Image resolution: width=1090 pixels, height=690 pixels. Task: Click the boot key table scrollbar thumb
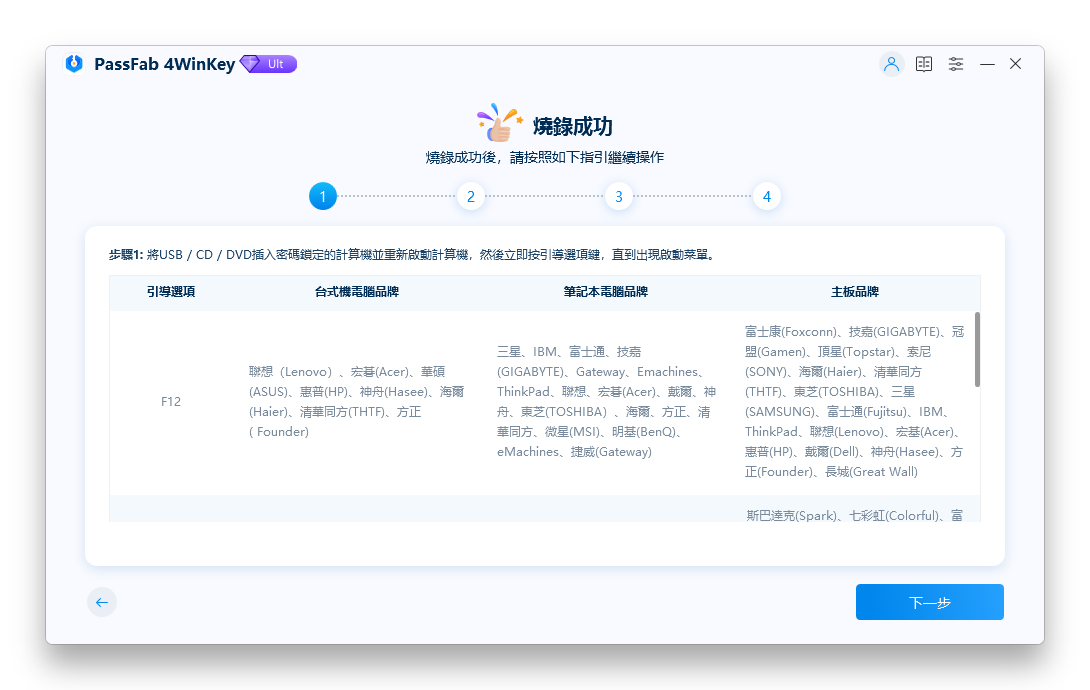click(x=977, y=349)
